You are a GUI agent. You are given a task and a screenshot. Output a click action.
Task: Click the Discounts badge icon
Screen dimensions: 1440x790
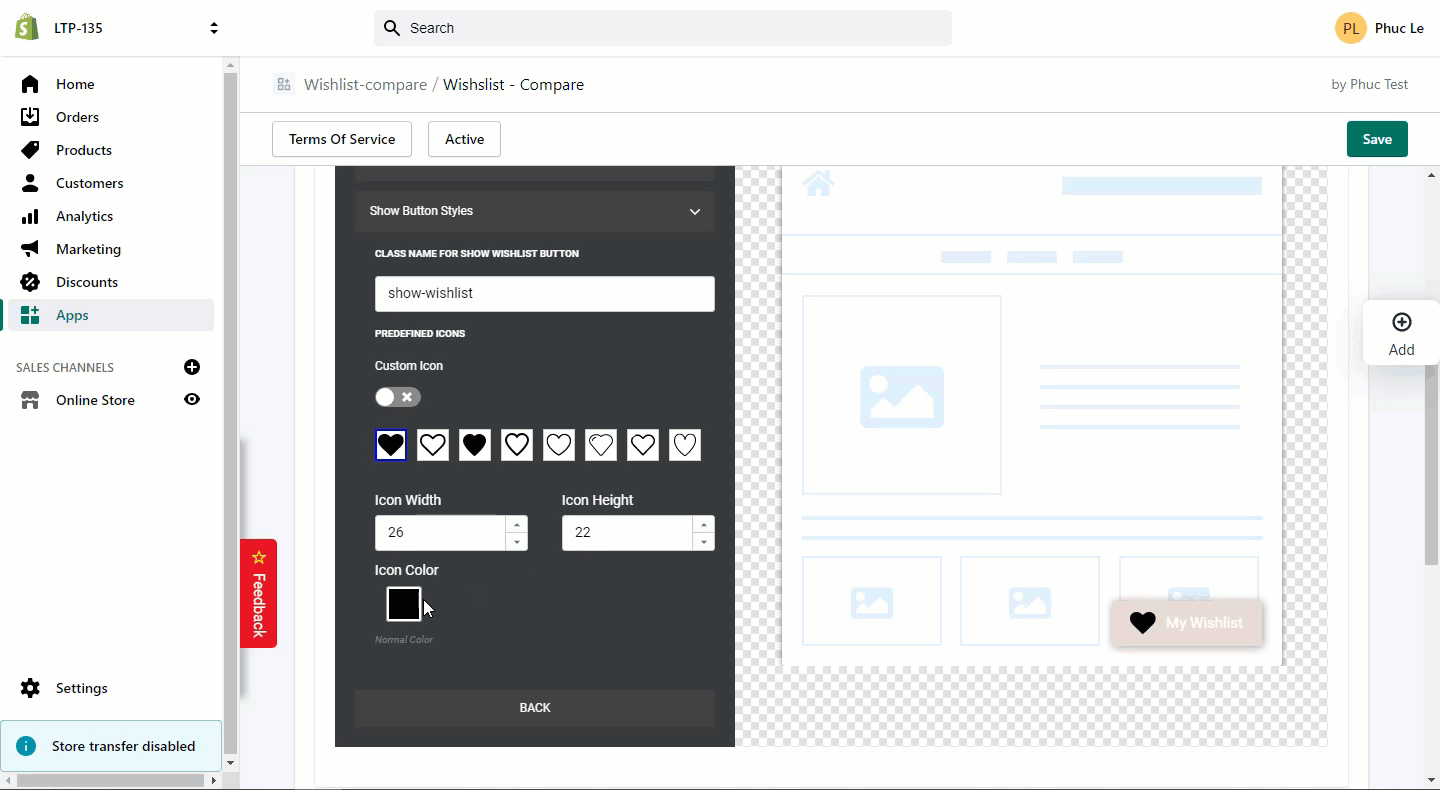pyautogui.click(x=30, y=282)
